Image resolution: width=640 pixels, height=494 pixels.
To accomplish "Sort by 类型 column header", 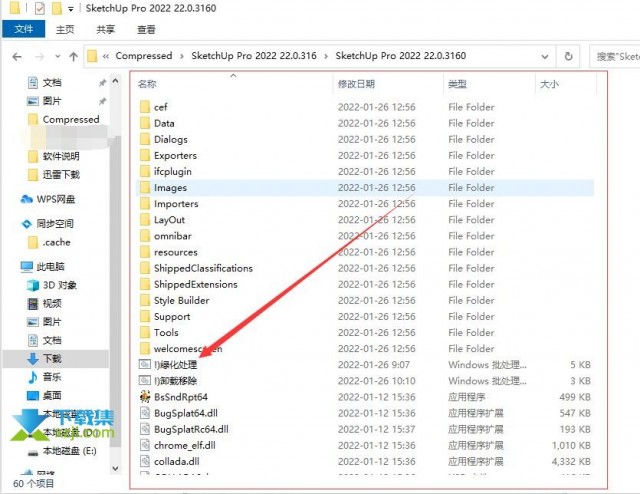I will point(457,84).
